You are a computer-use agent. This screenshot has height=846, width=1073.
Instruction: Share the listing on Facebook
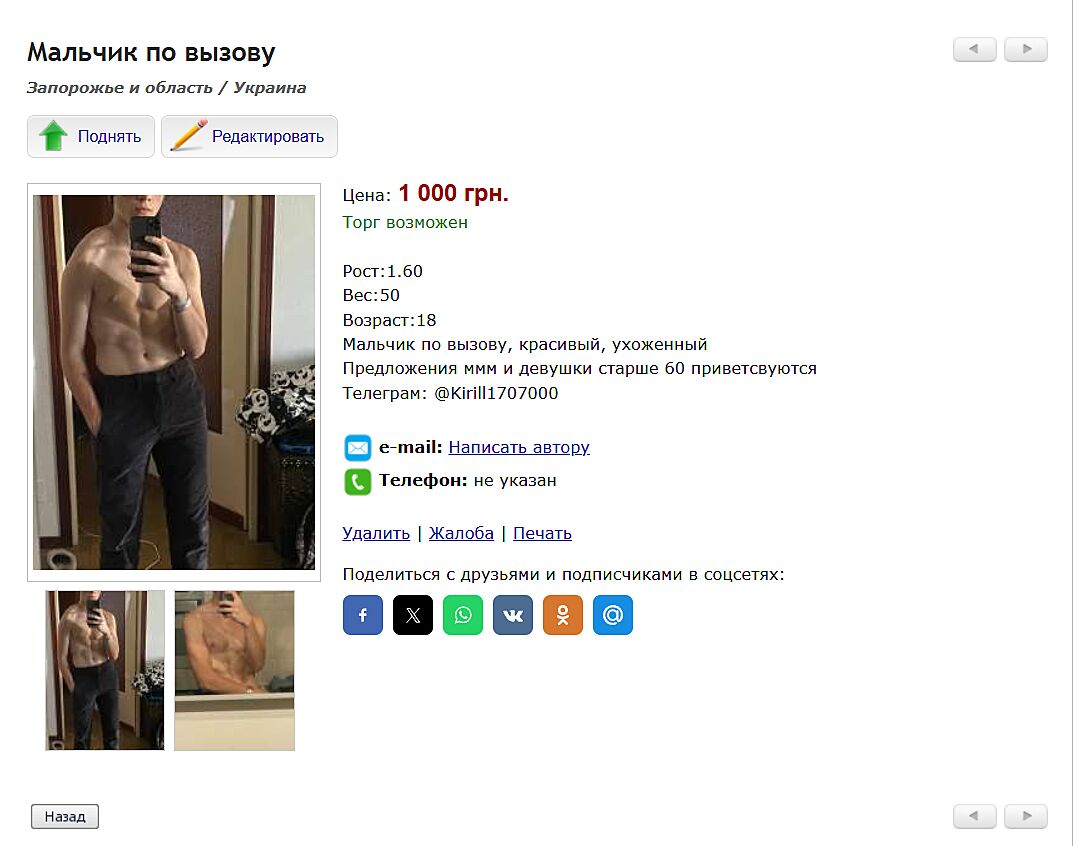coord(363,615)
